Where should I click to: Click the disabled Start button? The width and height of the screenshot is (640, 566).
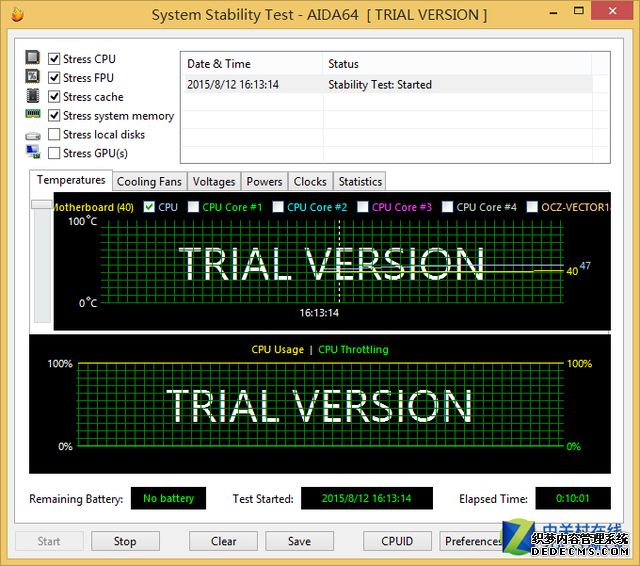[x=49, y=541]
